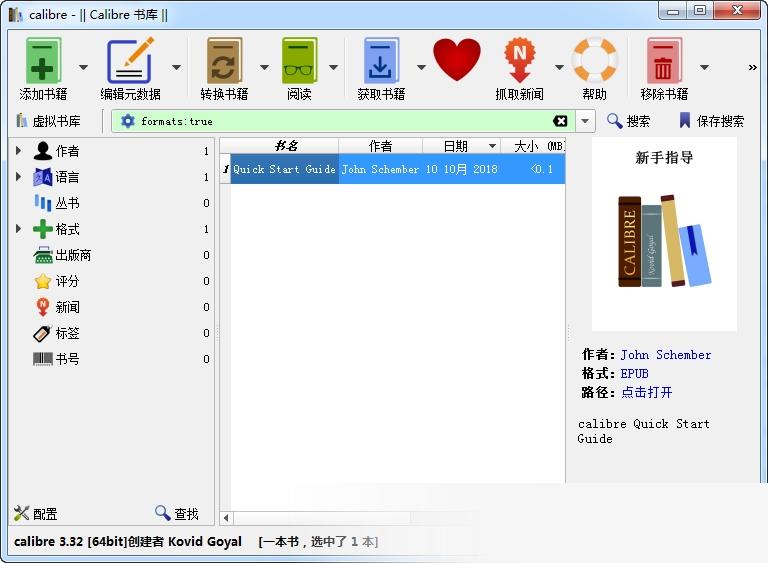Click the date cell 10 10月 2018

click(461, 169)
